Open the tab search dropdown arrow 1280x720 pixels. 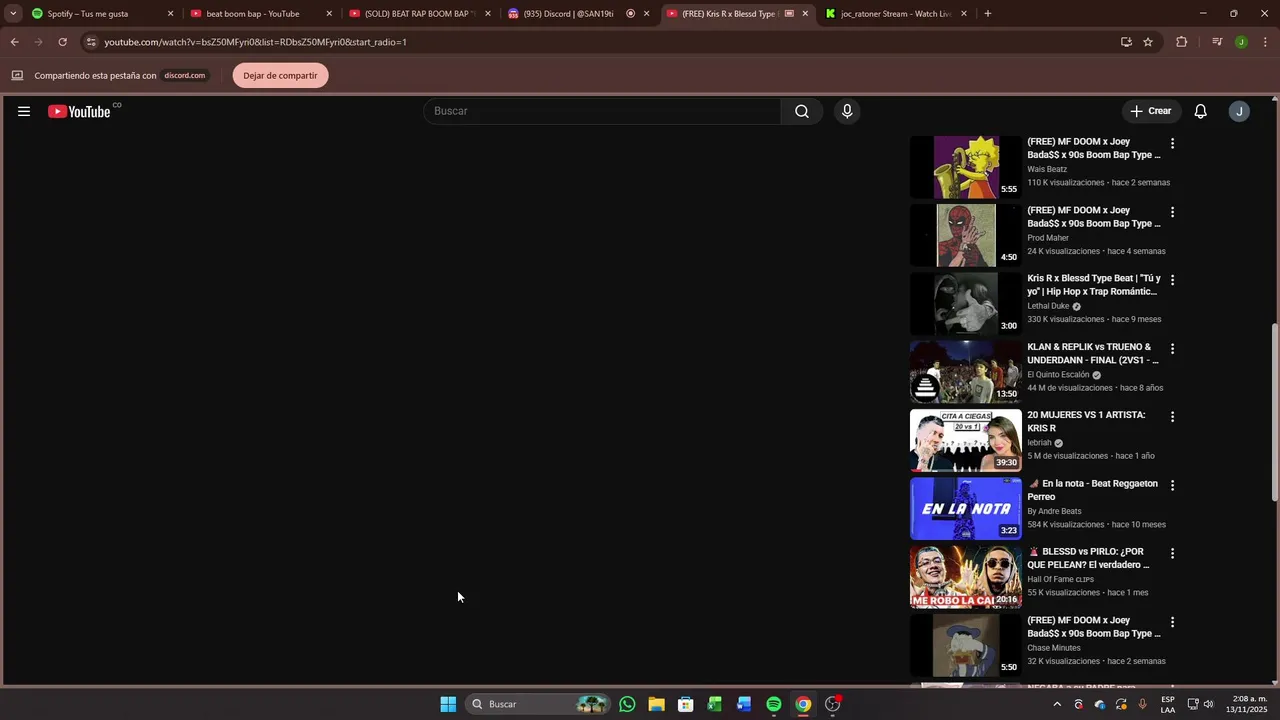point(13,14)
